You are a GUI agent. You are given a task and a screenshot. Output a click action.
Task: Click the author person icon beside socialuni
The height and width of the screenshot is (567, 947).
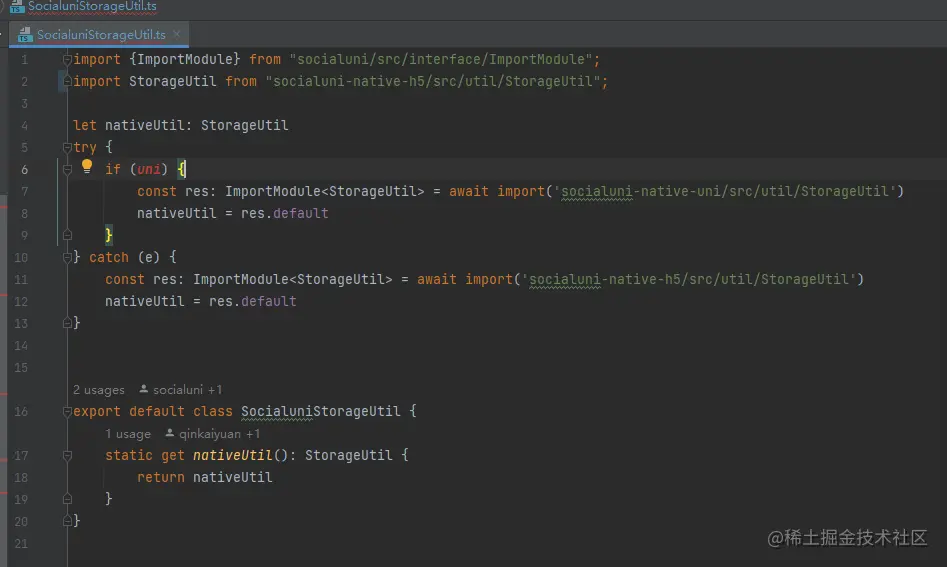pos(143,389)
